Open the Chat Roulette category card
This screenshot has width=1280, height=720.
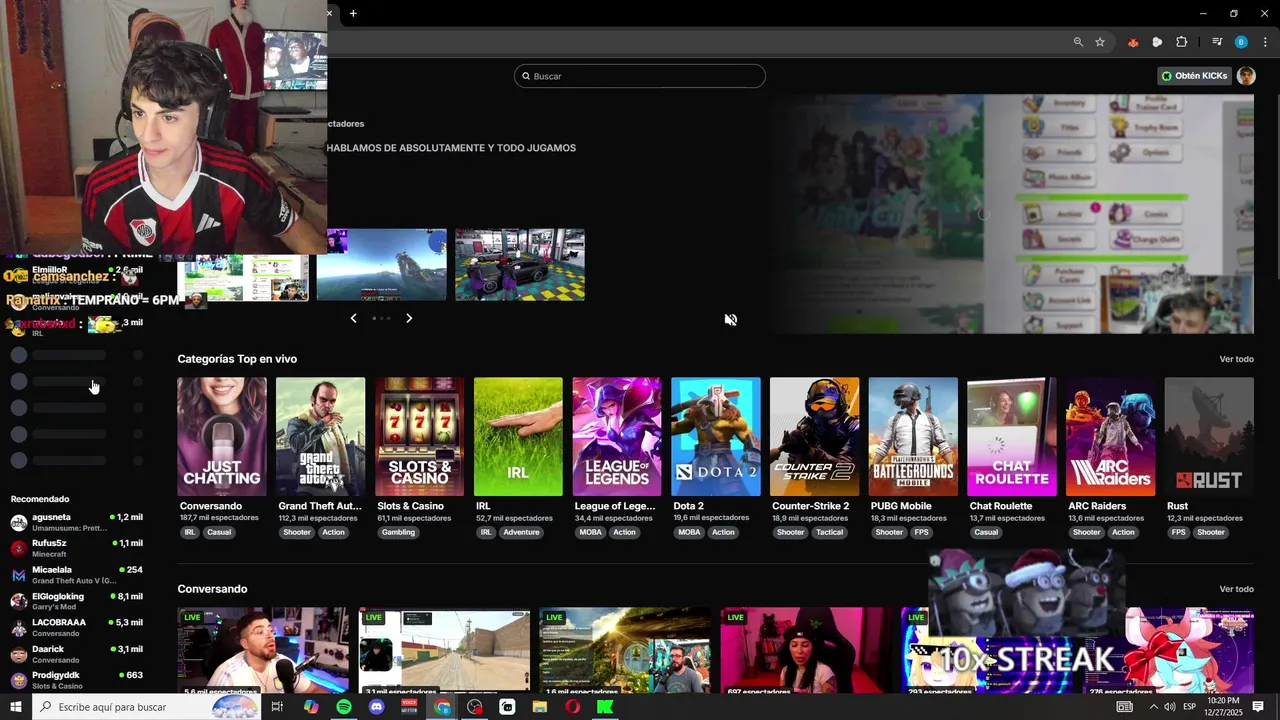click(x=1012, y=436)
